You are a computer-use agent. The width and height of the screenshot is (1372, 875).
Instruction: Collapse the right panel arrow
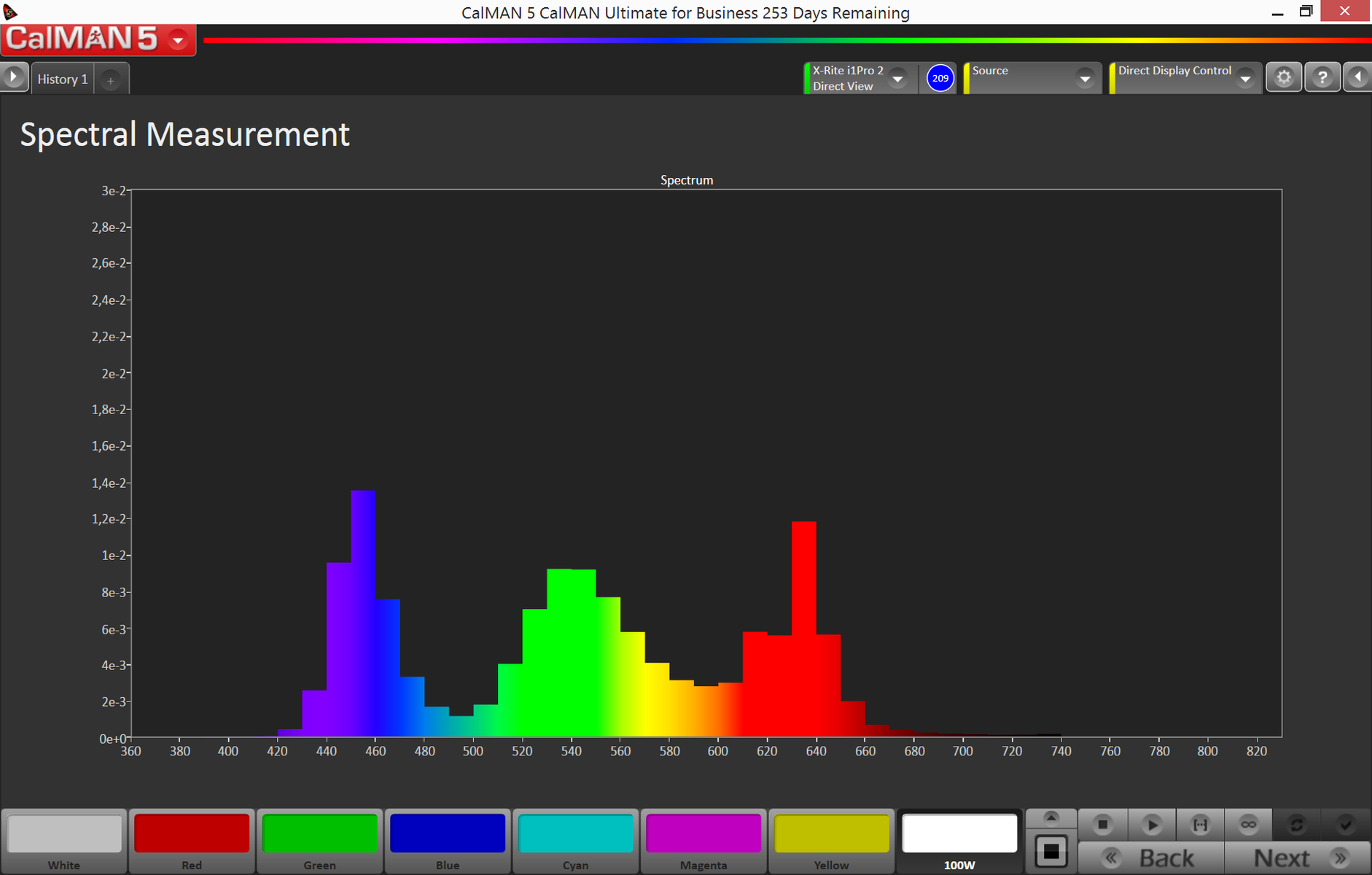(1357, 77)
